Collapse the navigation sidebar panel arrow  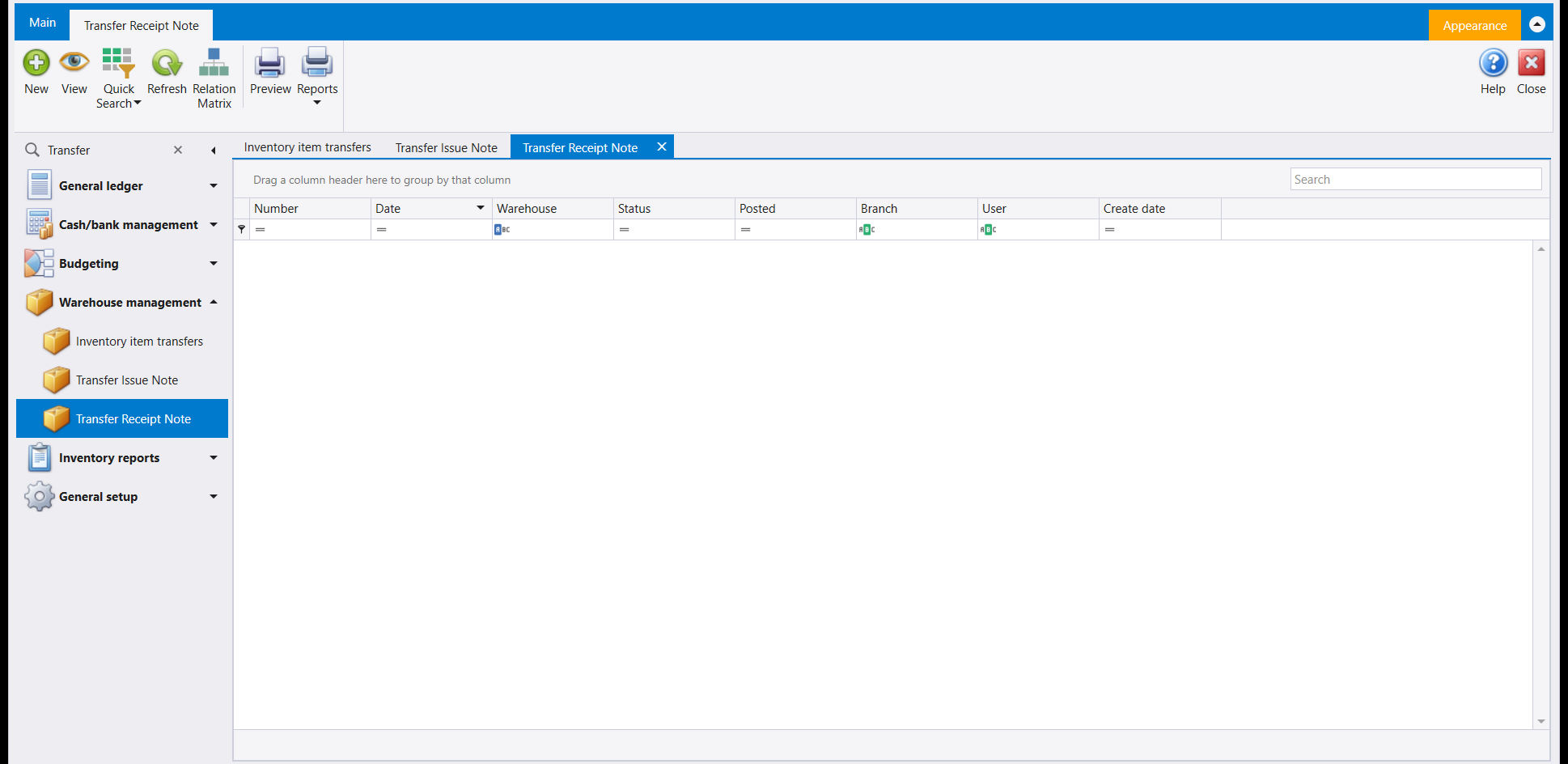pyautogui.click(x=214, y=151)
